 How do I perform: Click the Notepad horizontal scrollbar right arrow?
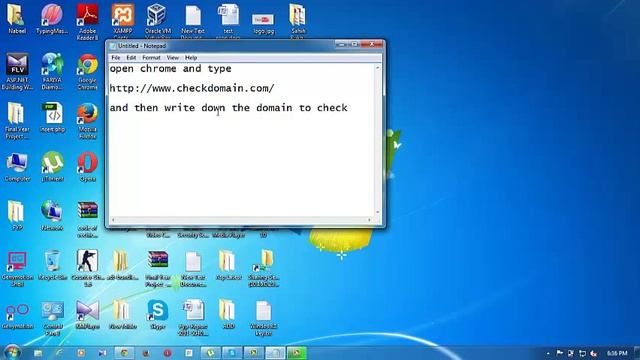tap(370, 220)
